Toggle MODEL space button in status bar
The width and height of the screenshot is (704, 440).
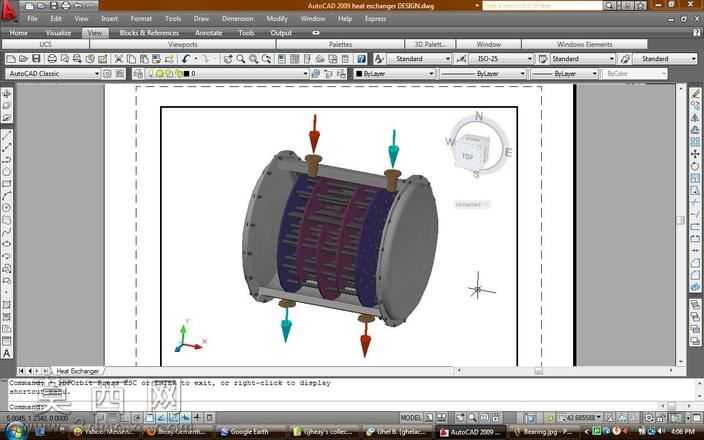click(410, 418)
